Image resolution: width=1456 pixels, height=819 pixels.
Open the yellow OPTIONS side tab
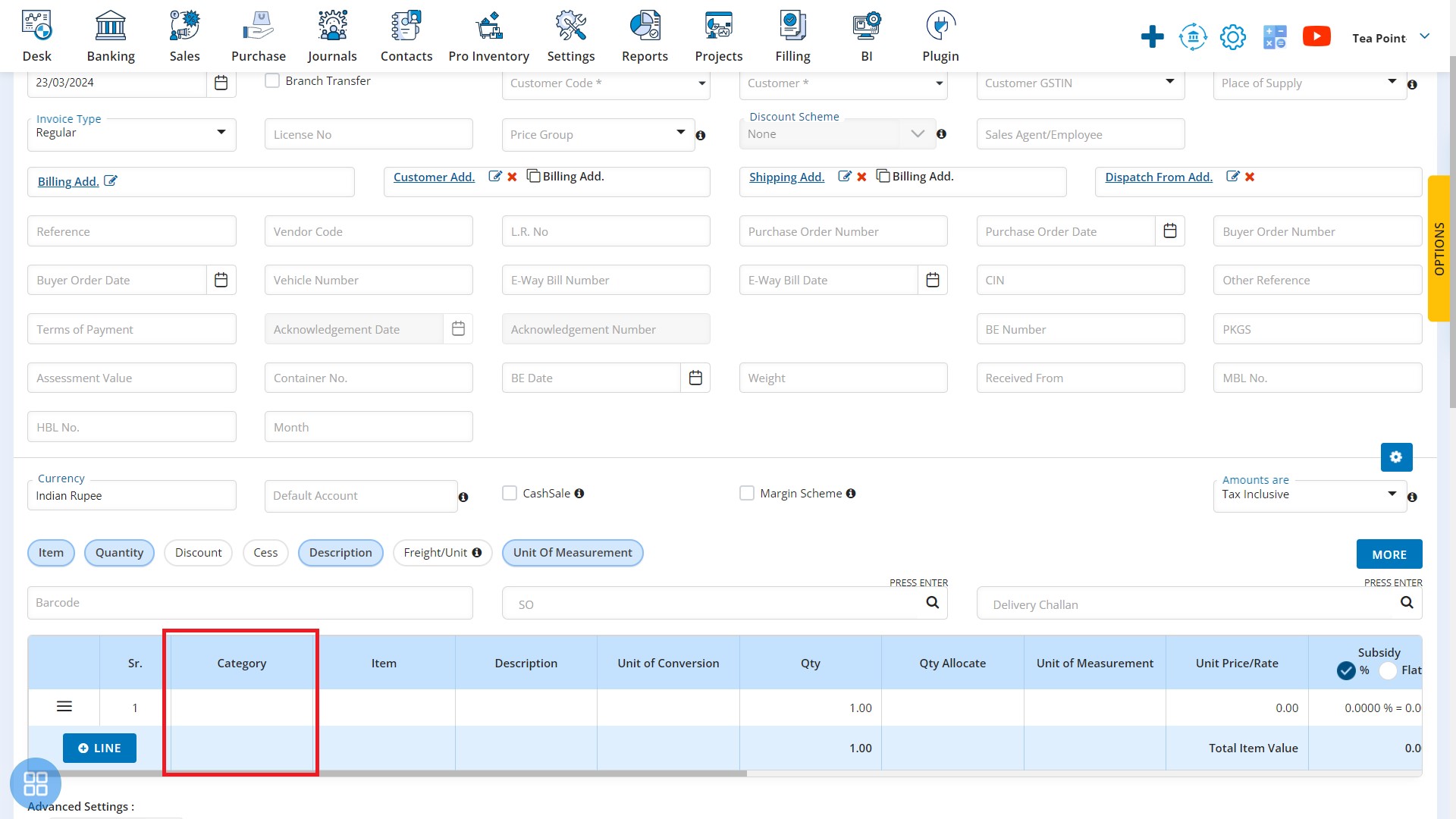click(x=1439, y=249)
